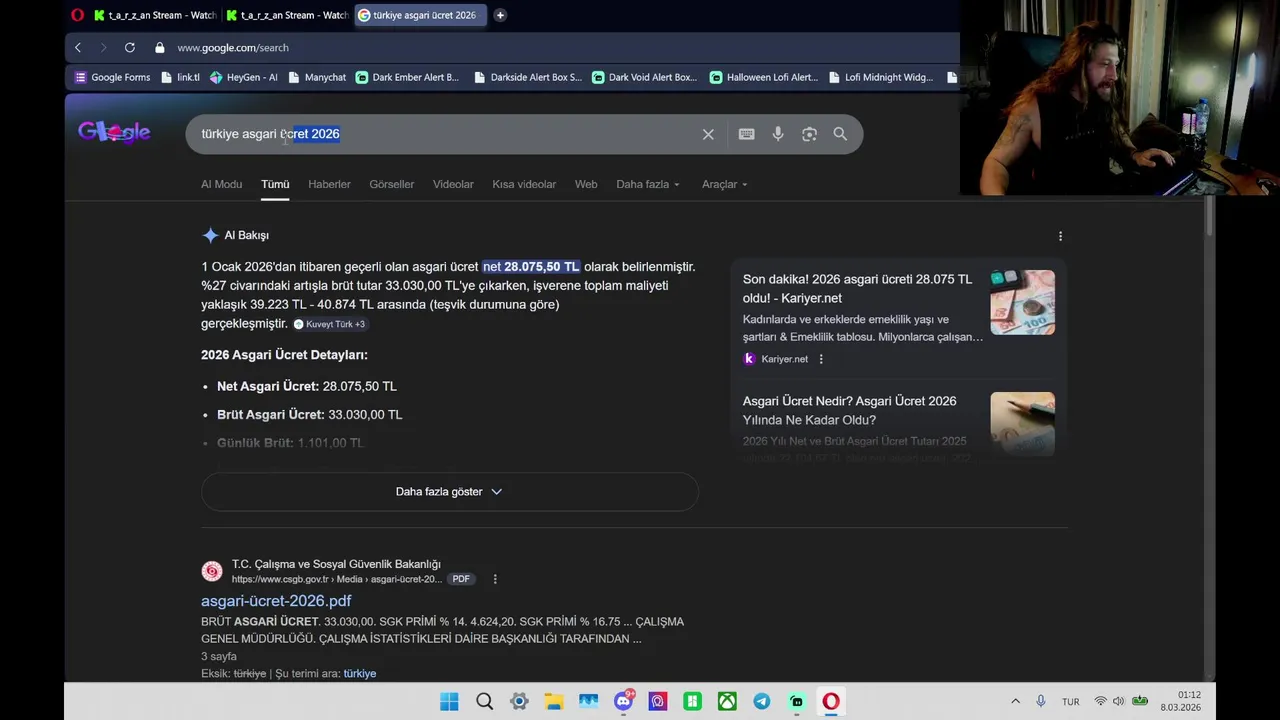Click the Kuveyt Türk +3 source chip
Screen dimensions: 1280x720
tap(329, 324)
